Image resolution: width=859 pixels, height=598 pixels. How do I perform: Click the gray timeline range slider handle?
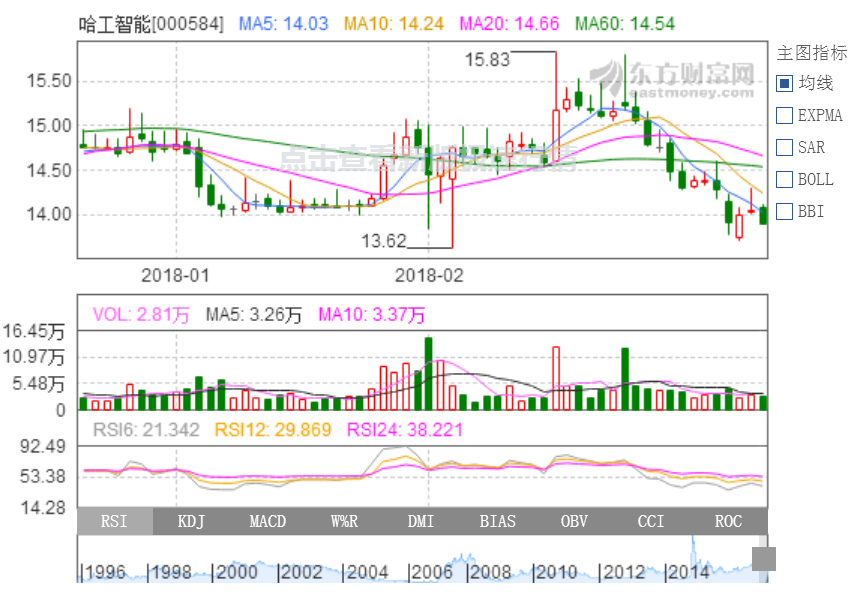click(764, 559)
